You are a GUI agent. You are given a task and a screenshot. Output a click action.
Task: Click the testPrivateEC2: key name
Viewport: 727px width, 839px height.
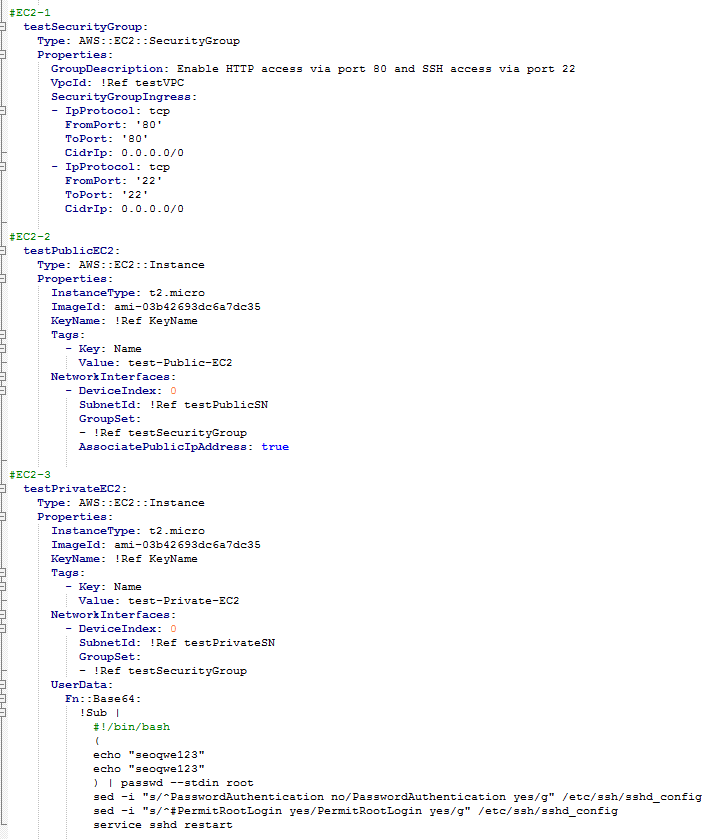[x=75, y=489]
